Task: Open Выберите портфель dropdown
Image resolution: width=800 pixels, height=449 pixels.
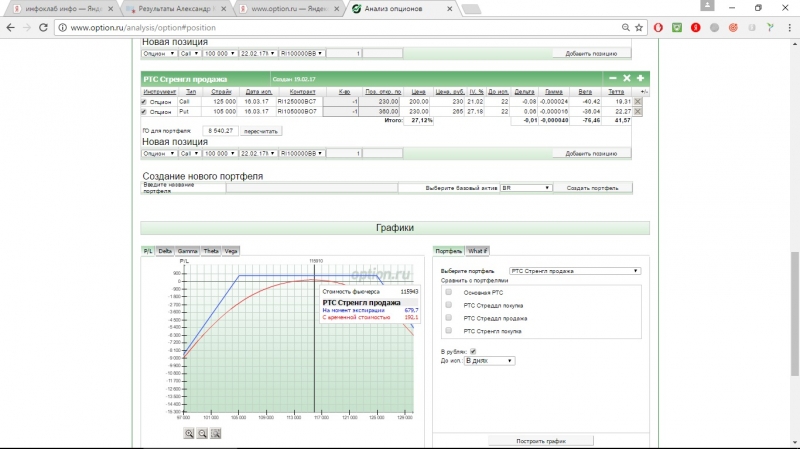Action: (574, 271)
